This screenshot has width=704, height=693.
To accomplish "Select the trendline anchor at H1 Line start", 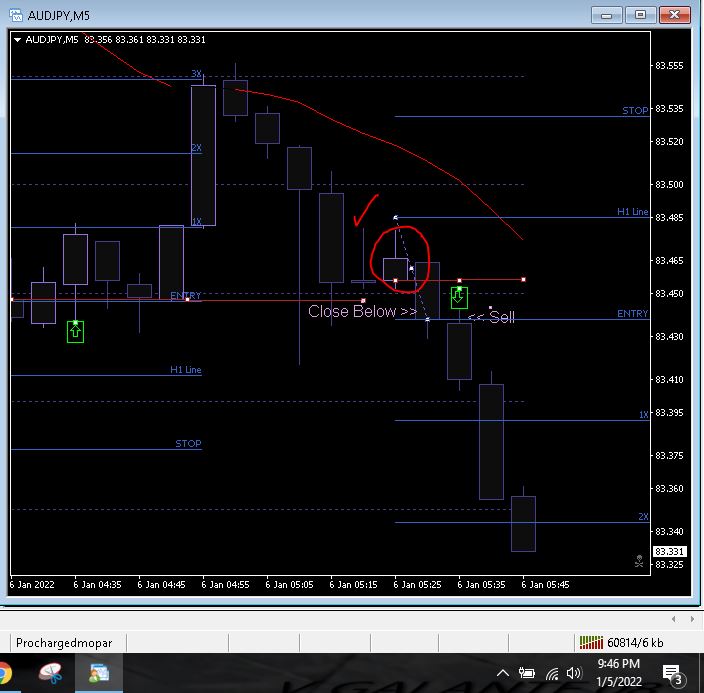I will coord(396,218).
